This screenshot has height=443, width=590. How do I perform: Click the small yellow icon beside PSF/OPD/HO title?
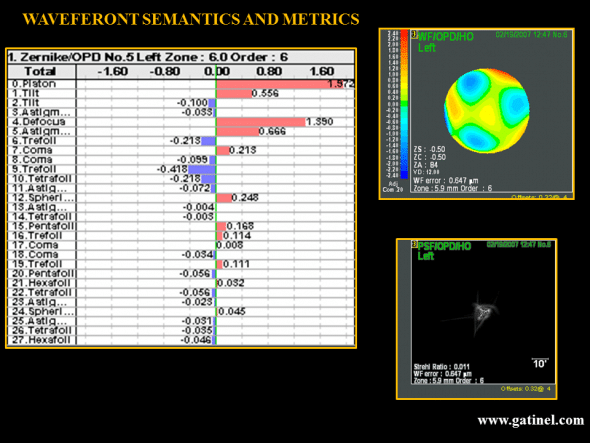coord(415,245)
